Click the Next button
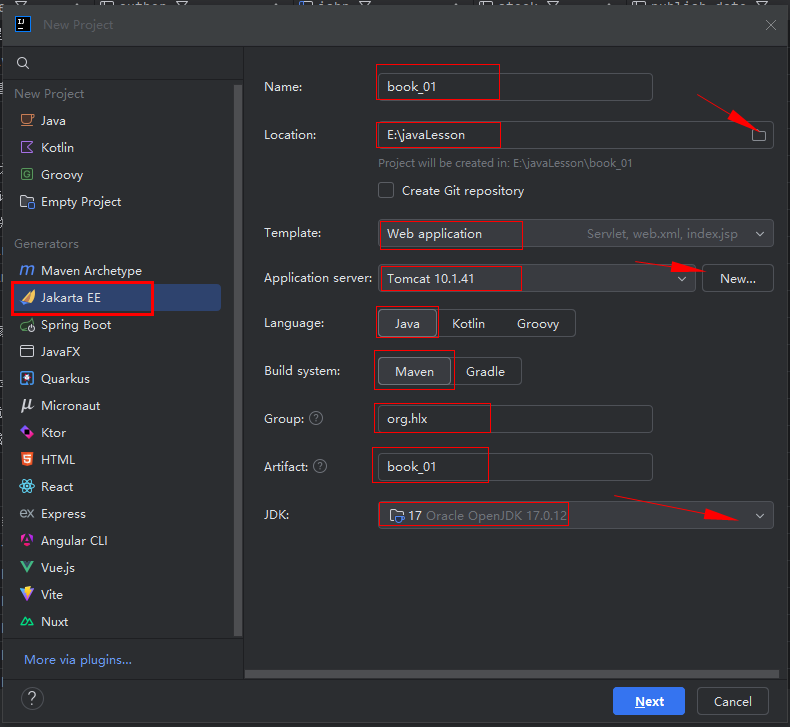 (648, 701)
